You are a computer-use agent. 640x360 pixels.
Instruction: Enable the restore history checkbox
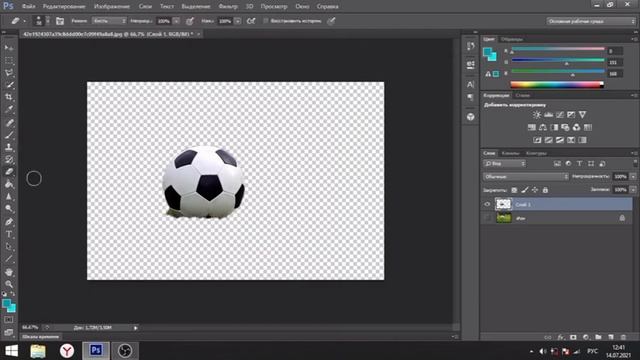pos(266,21)
